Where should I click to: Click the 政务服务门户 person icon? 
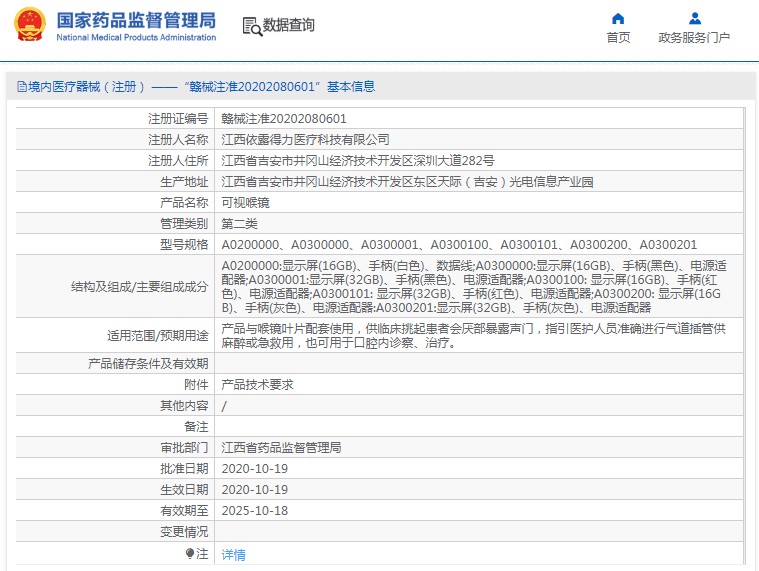(x=694, y=18)
